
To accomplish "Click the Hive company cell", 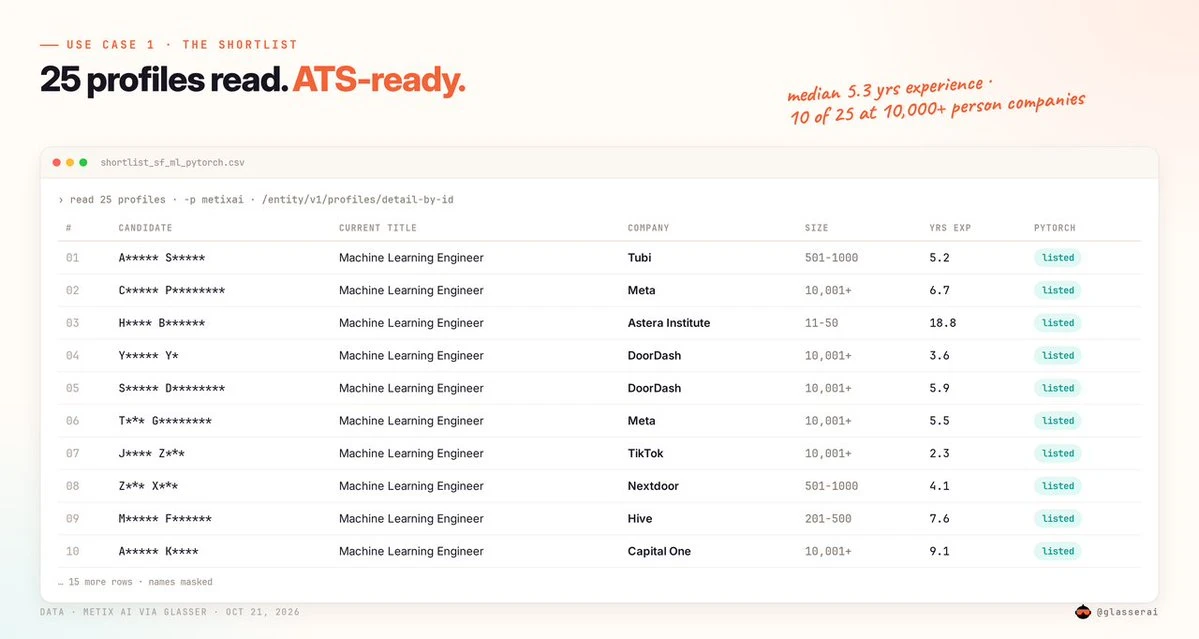I will [640, 519].
